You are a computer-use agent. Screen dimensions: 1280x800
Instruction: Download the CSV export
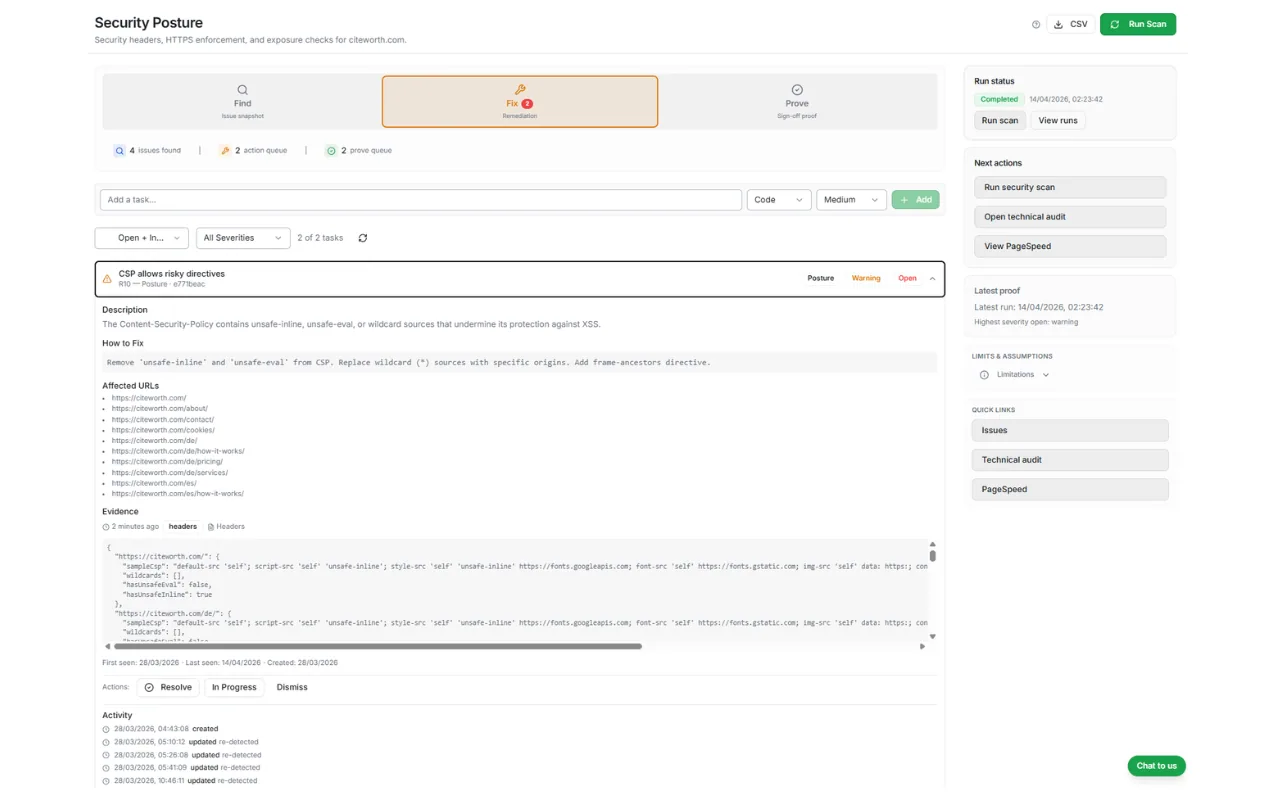click(1071, 24)
